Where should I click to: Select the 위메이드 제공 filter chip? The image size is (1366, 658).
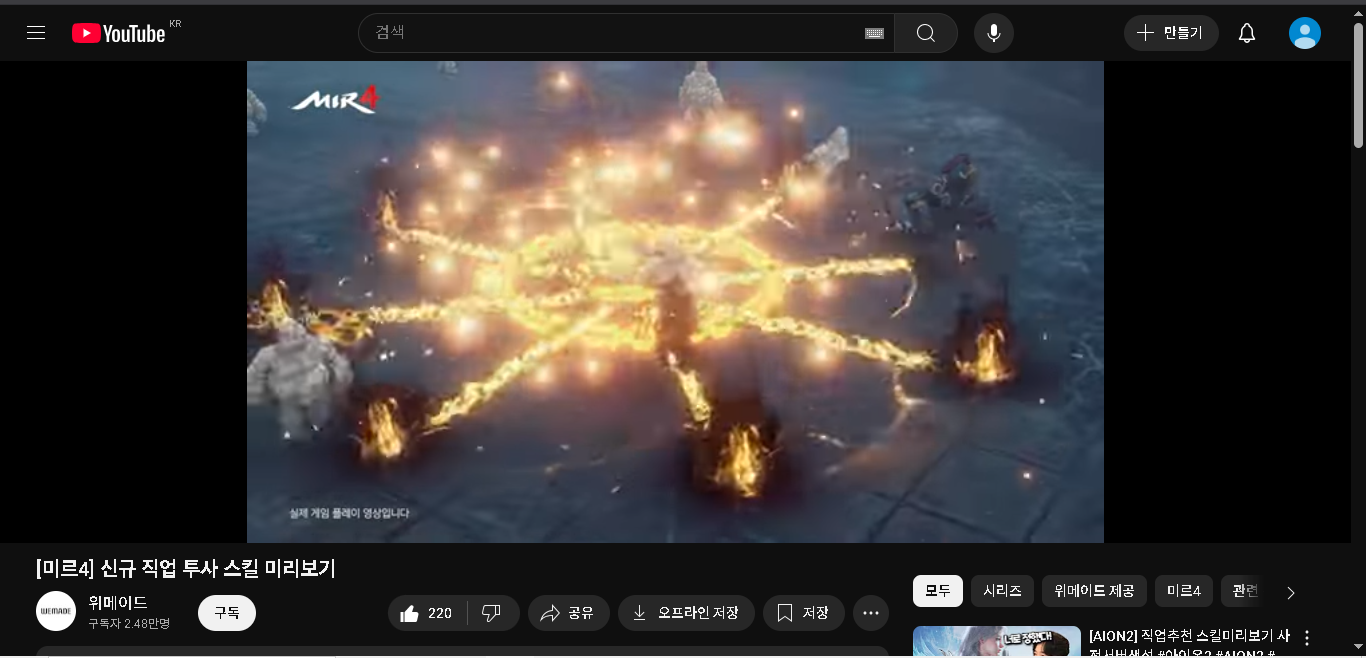pos(1094,591)
